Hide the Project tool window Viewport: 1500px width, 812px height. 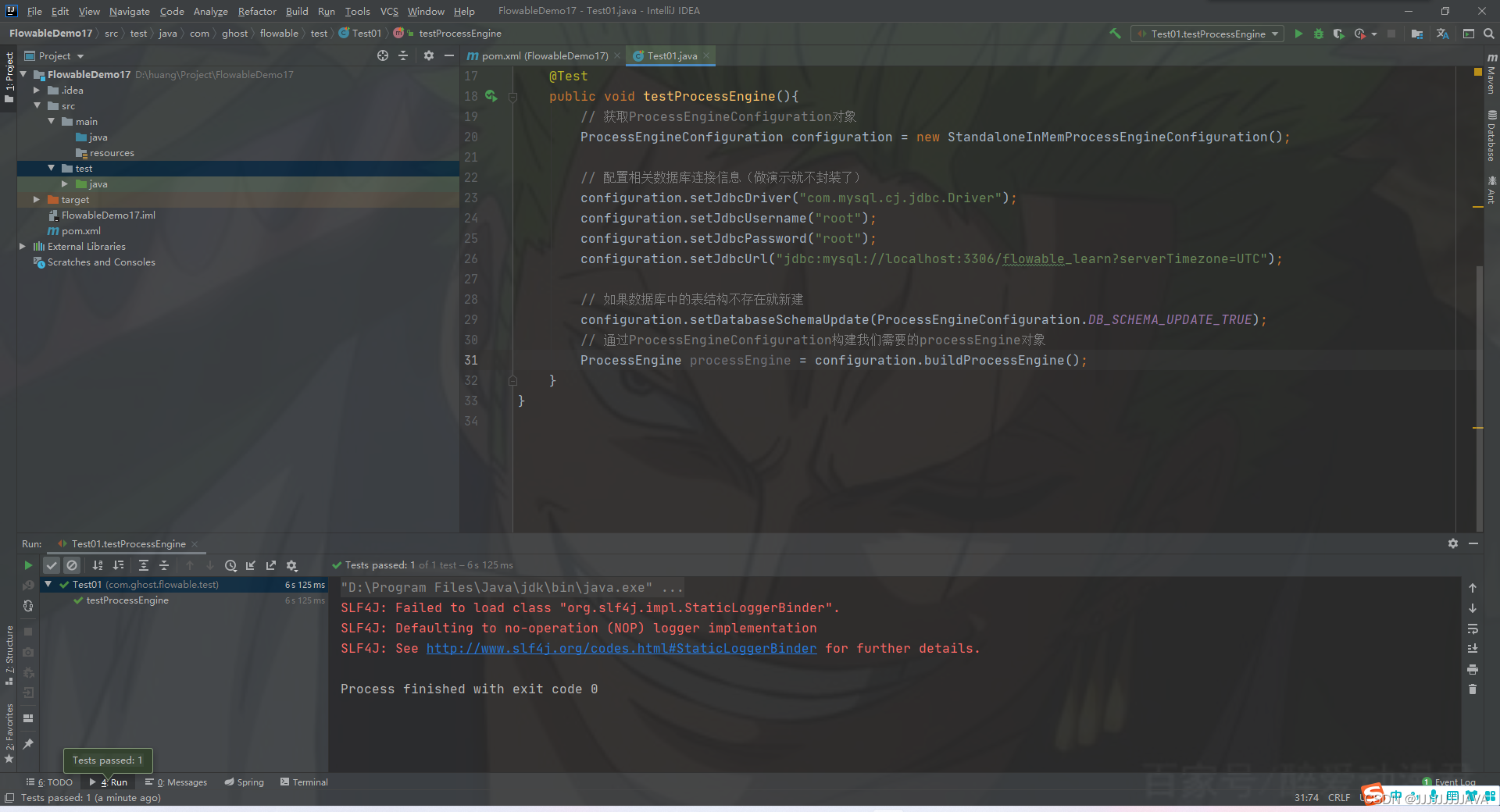pyautogui.click(x=448, y=55)
